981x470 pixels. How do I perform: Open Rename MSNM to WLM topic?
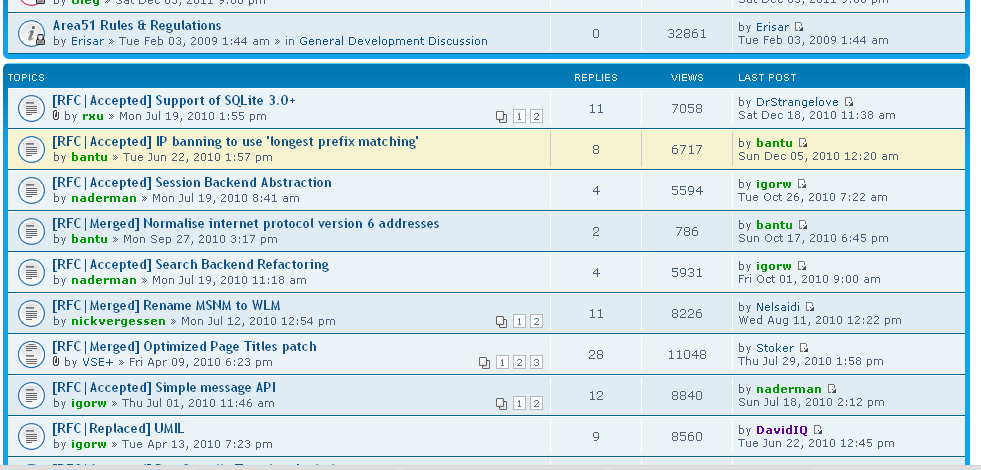click(x=166, y=306)
